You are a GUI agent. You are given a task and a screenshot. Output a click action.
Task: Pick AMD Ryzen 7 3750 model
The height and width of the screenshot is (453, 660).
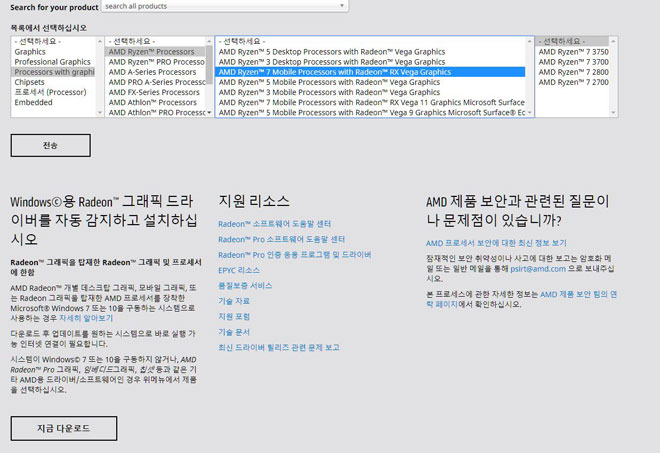(x=573, y=52)
